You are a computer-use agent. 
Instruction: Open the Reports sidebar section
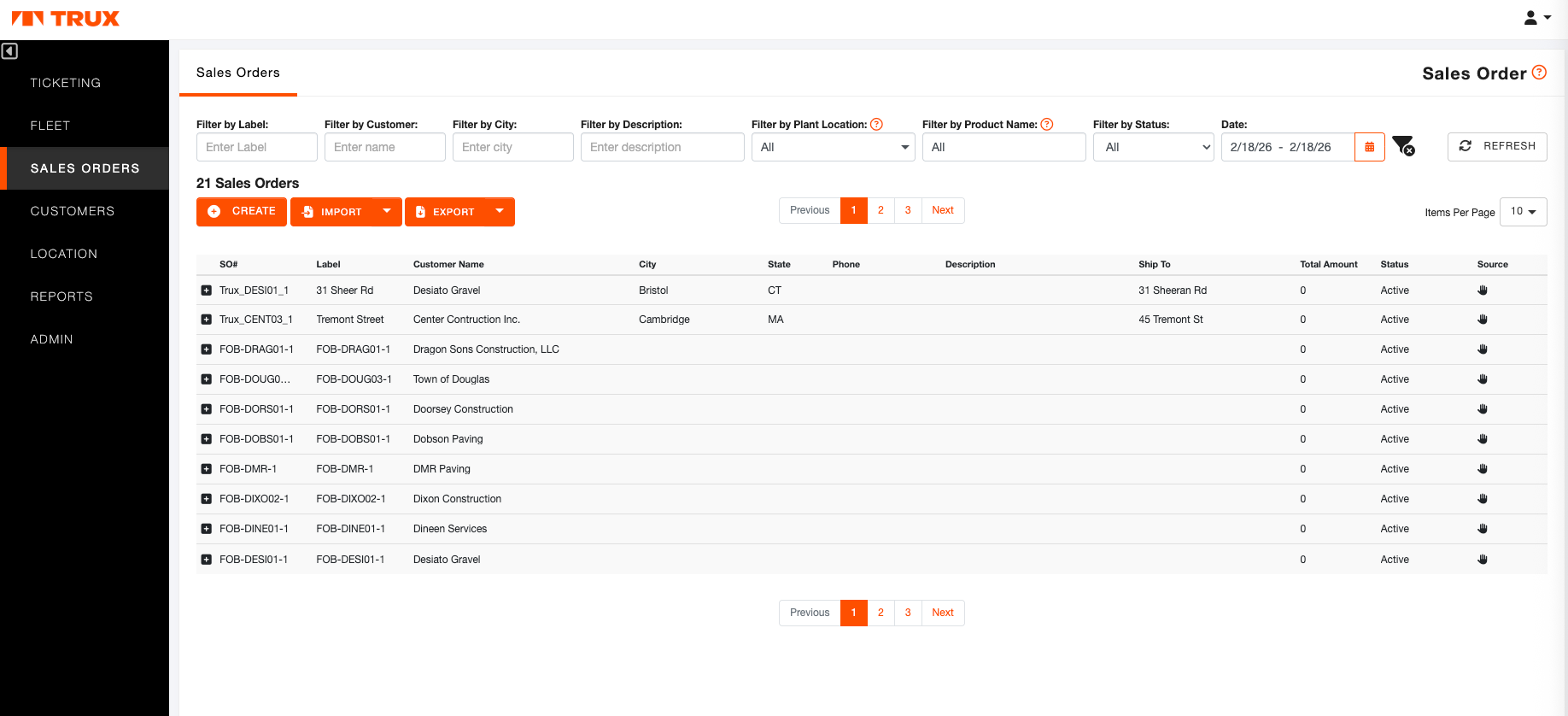(x=61, y=296)
